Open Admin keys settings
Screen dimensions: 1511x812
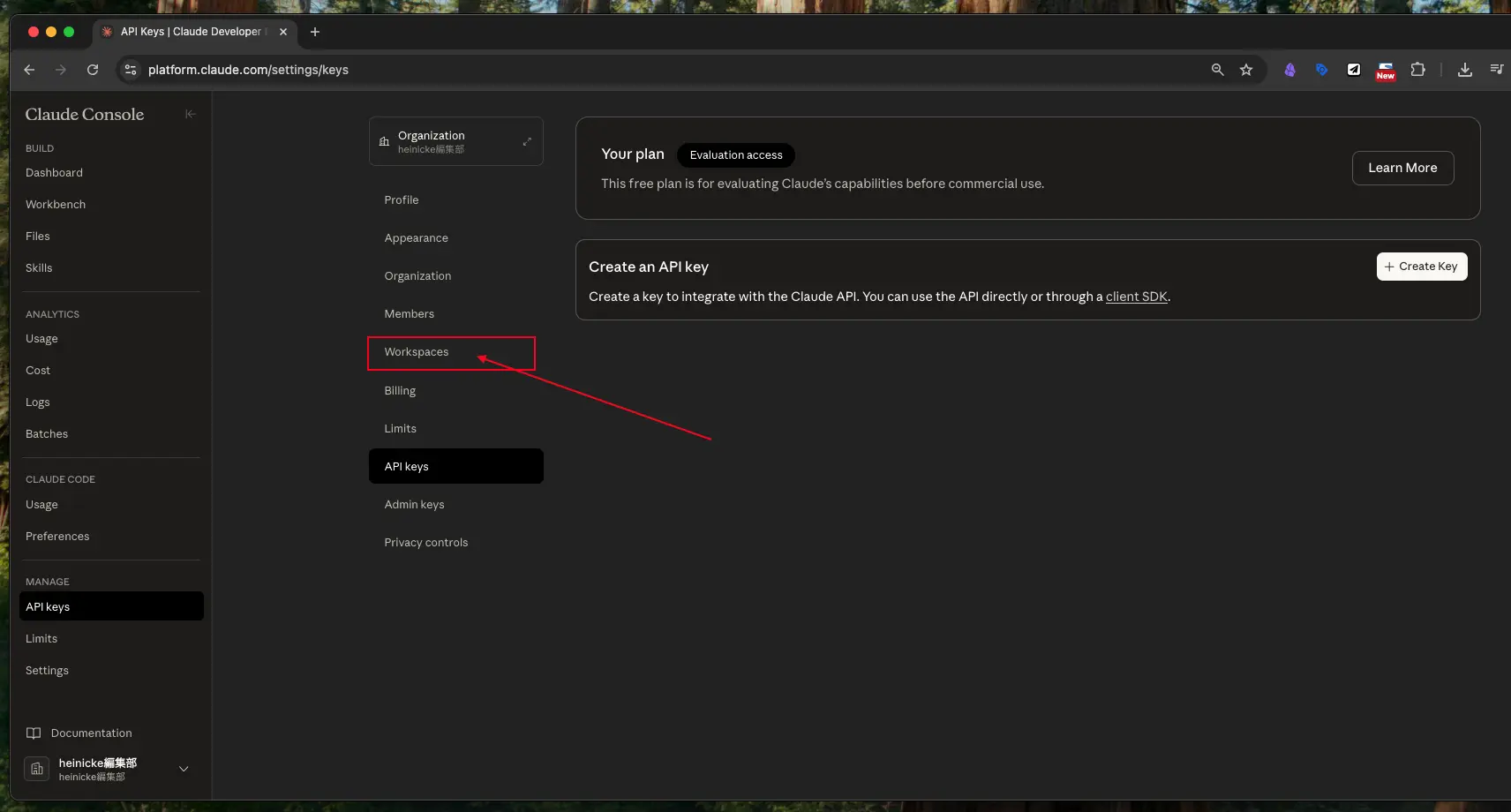414,505
